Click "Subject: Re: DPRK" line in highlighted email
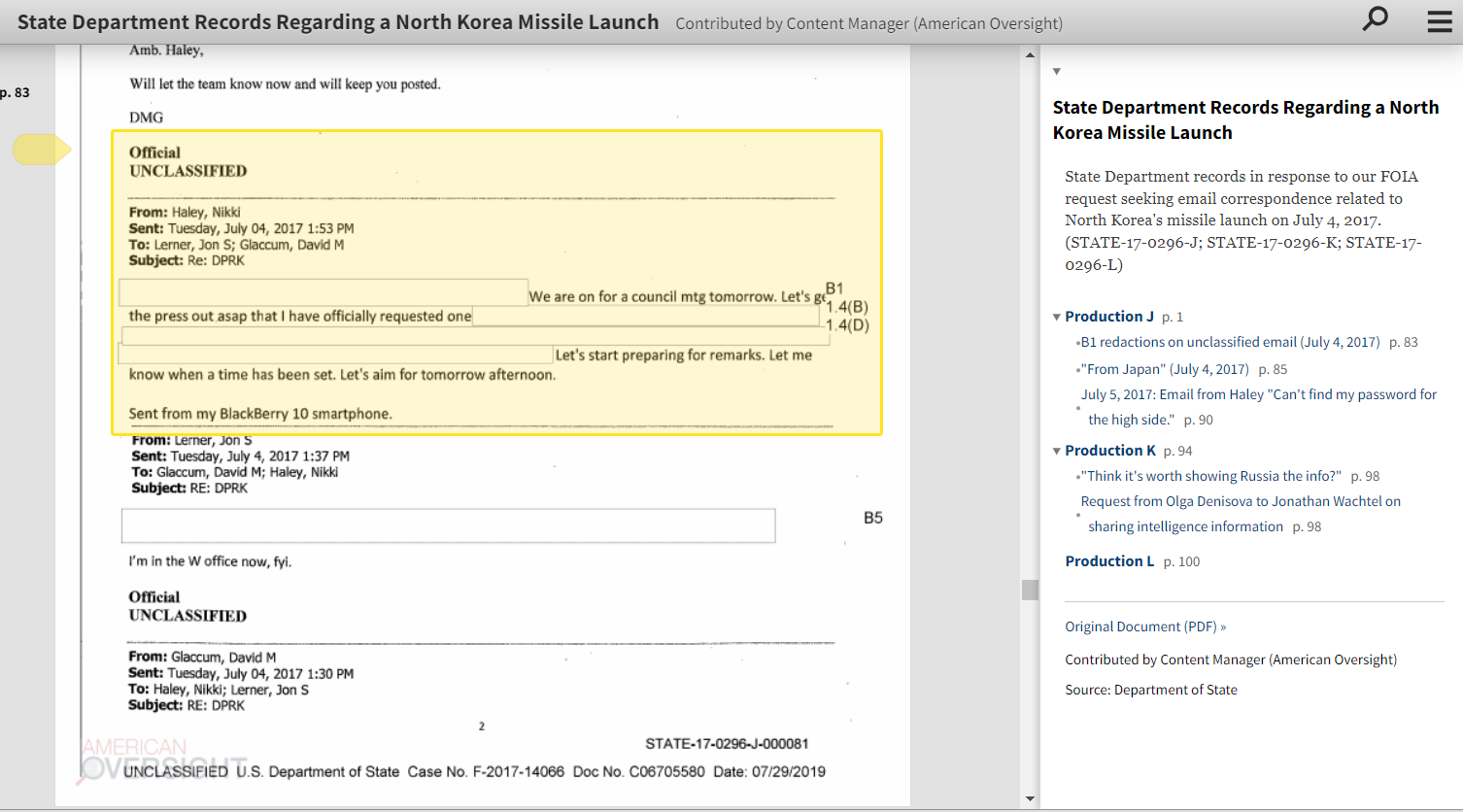The image size is (1463, 812). tap(187, 260)
